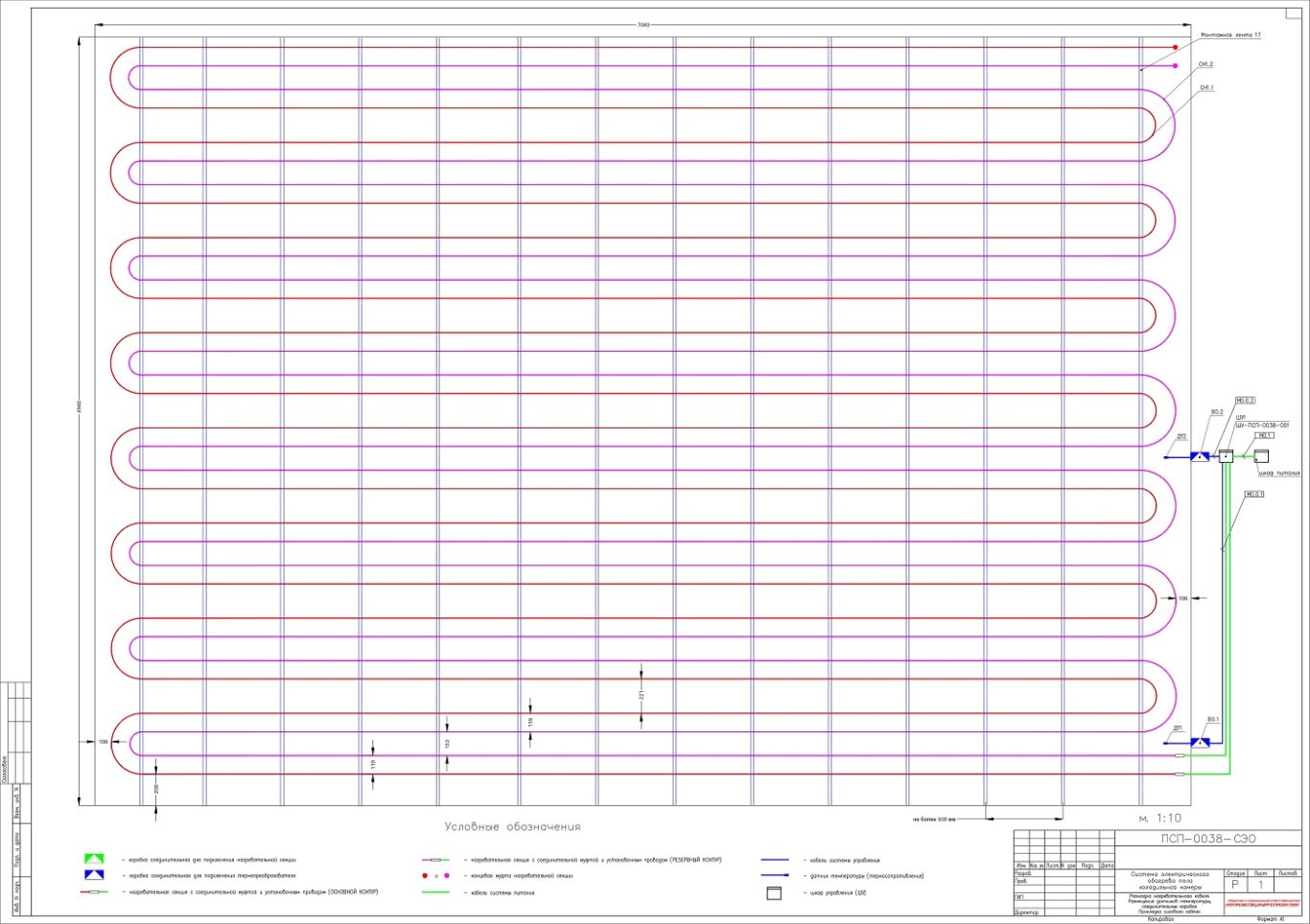Click the СН1.1 callout label
Screen dimensions: 1310x924
coord(1205,87)
